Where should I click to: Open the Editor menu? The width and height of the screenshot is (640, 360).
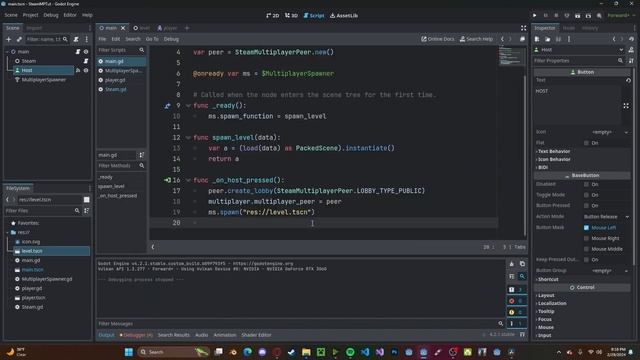[x=70, y=15]
